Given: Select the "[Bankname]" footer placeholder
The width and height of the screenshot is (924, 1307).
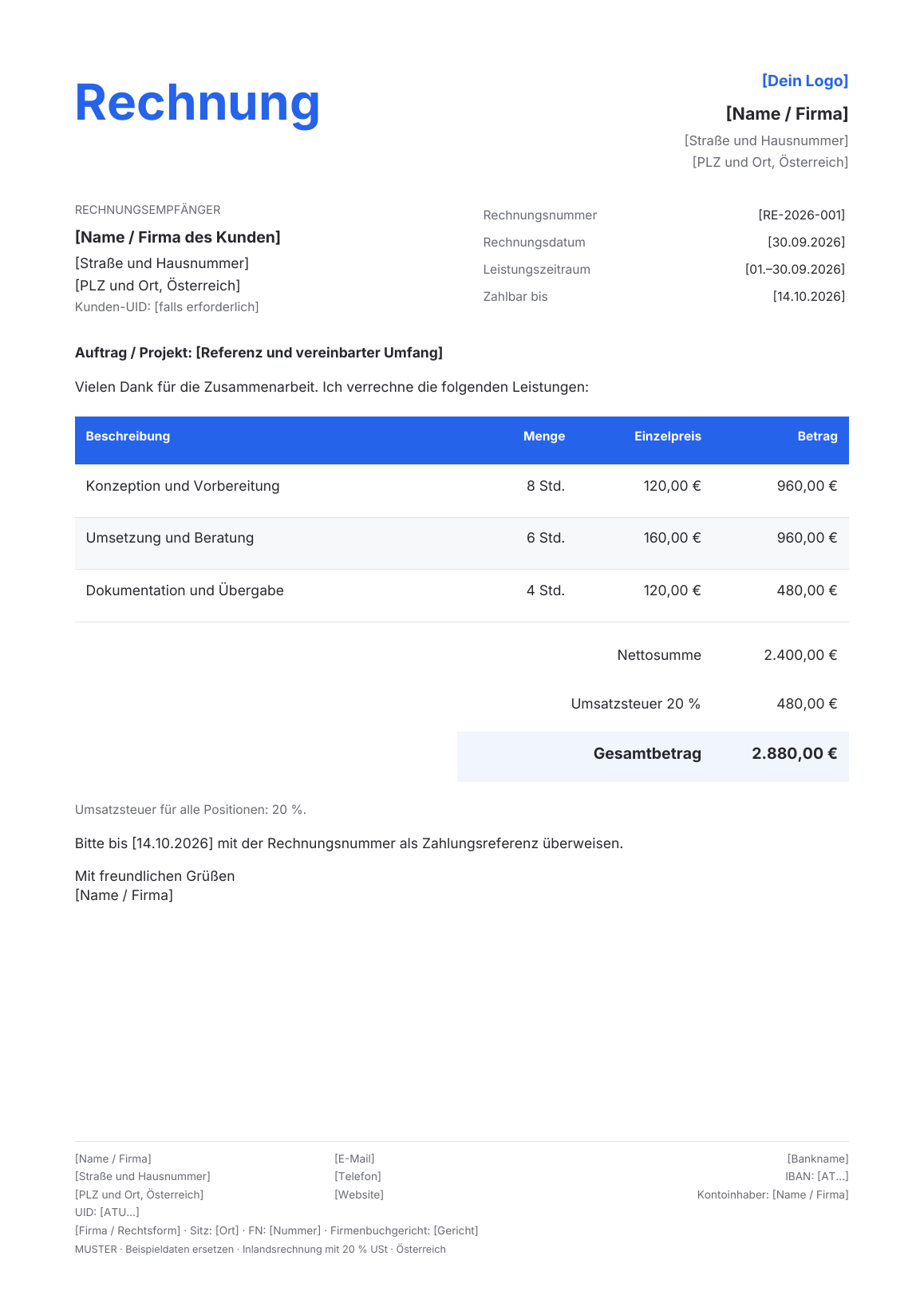Looking at the screenshot, I should point(818,1159).
